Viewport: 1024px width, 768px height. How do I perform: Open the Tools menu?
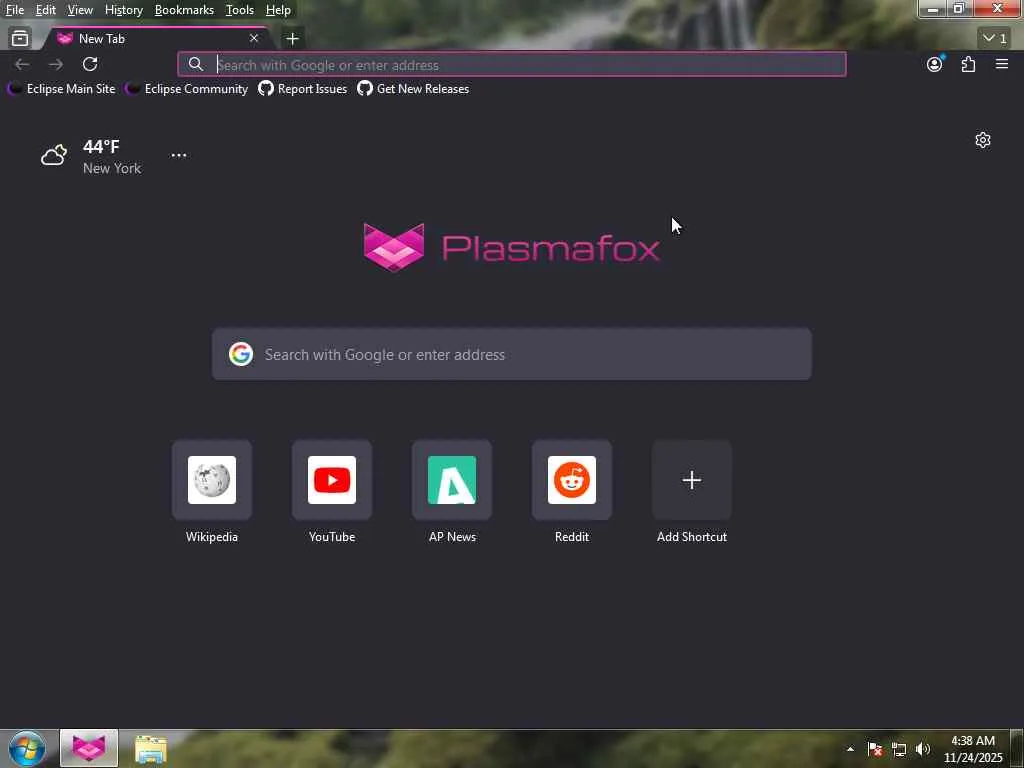tap(240, 10)
